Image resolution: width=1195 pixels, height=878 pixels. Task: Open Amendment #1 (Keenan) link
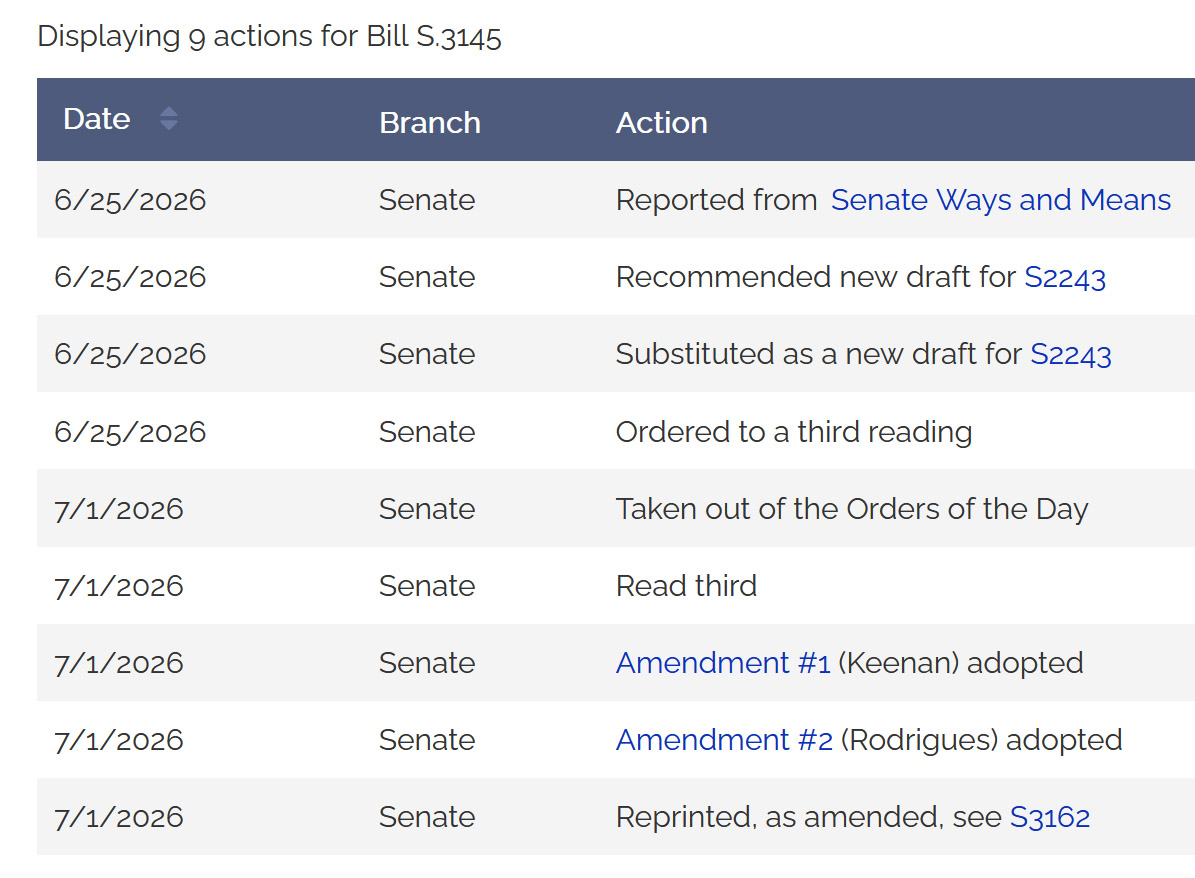tap(722, 663)
